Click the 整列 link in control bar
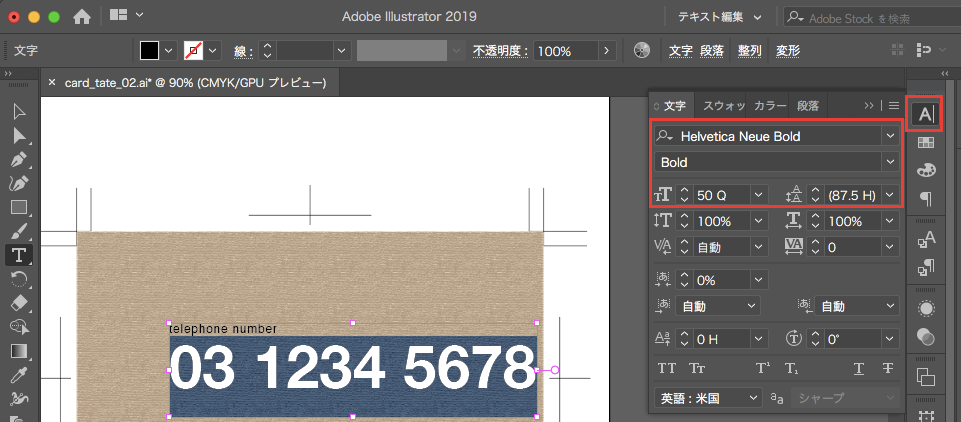The height and width of the screenshot is (422, 961). coord(749,50)
